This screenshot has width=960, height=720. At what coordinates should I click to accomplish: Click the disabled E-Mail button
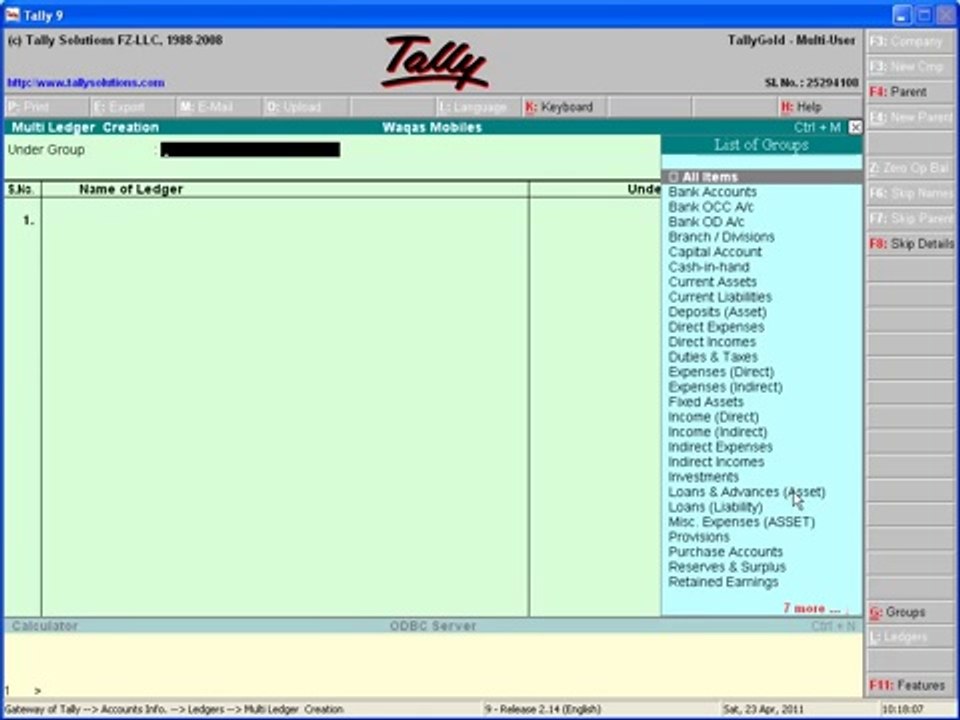219,107
